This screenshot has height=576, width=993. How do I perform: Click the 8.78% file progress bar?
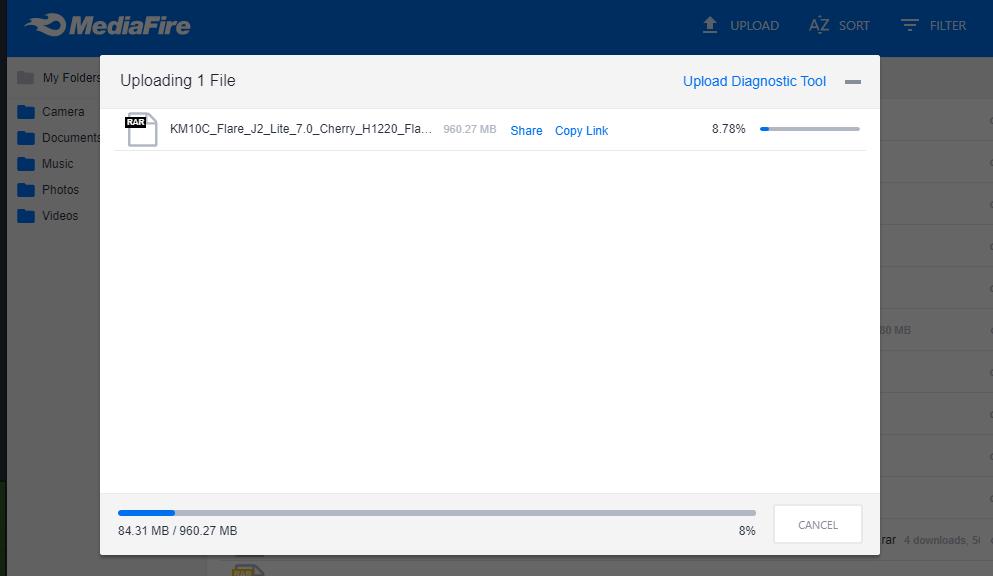tap(809, 129)
